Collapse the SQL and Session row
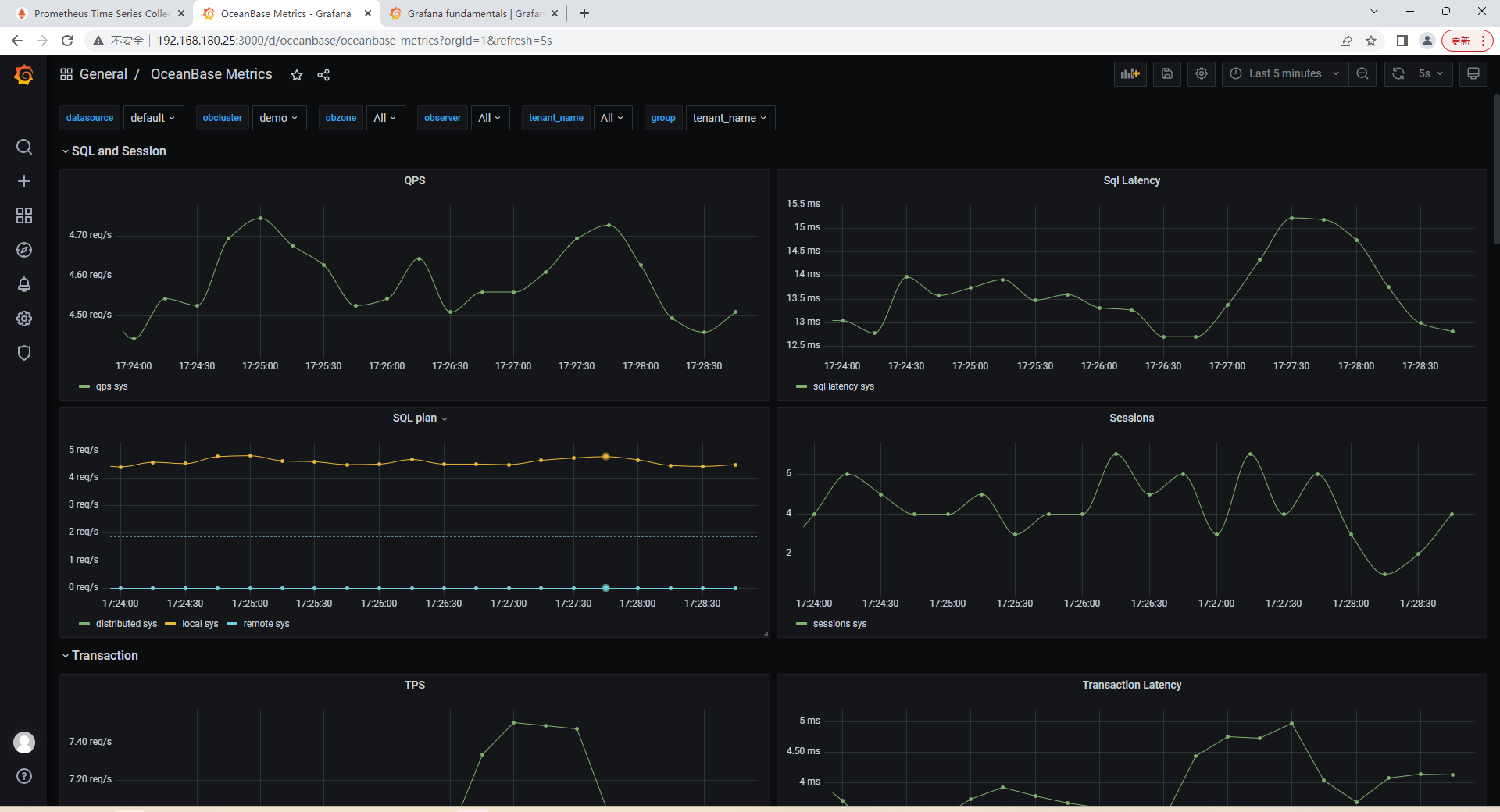Screen dimensions: 1500x812 coord(113,151)
